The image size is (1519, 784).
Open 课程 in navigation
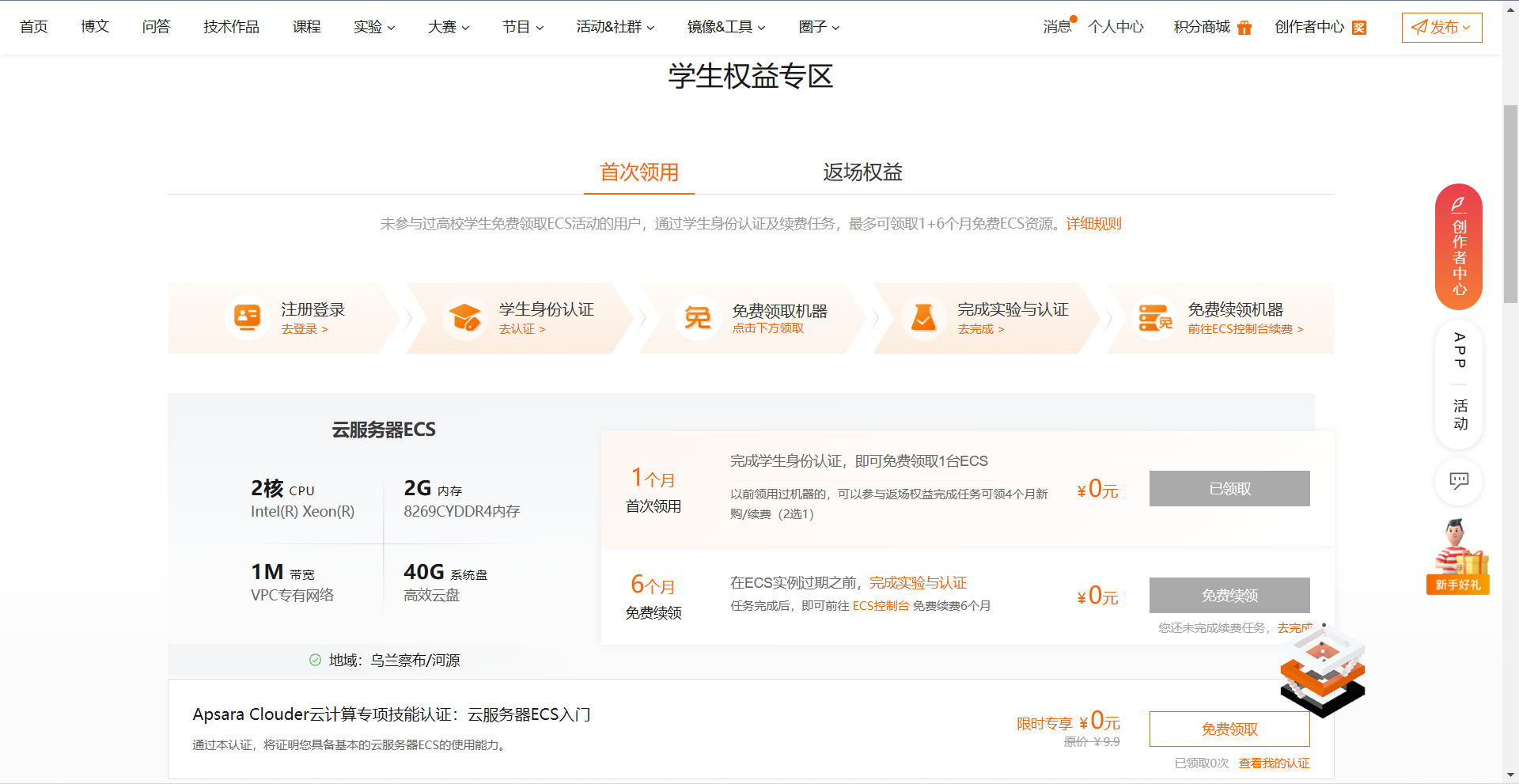click(x=306, y=27)
